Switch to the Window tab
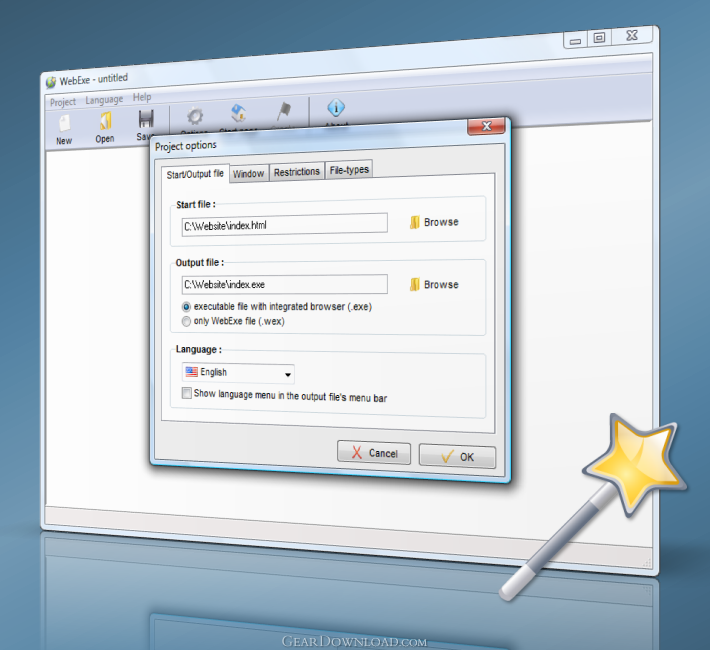The image size is (710, 650). click(x=249, y=173)
